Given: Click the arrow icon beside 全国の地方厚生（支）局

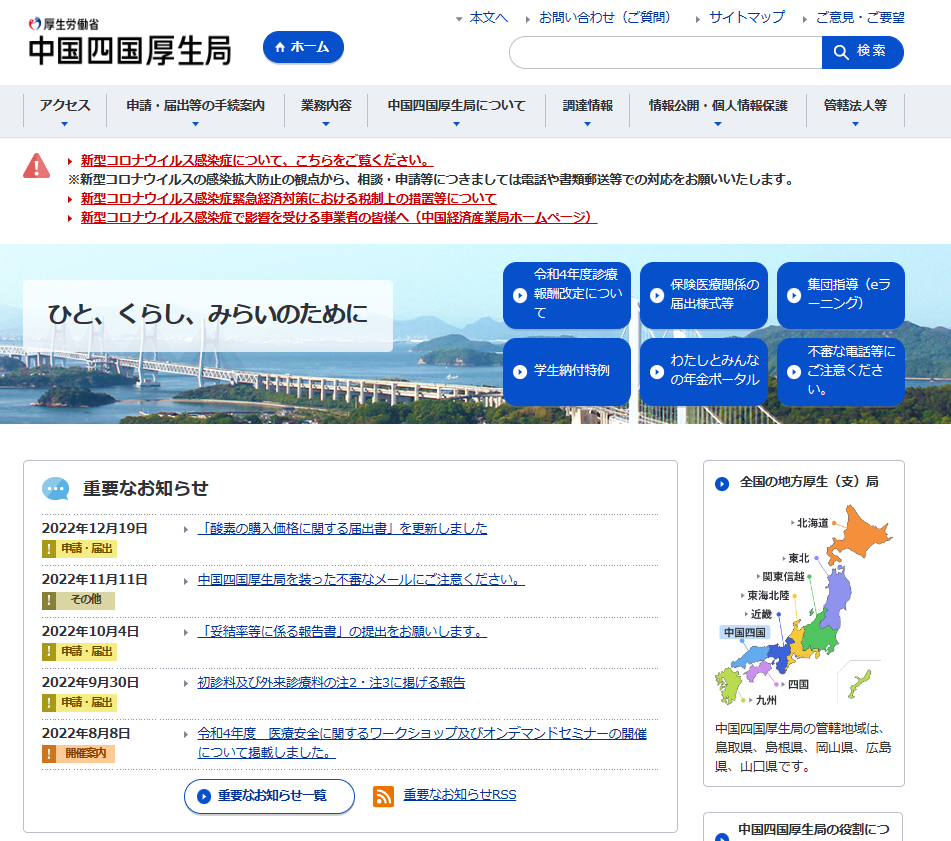Looking at the screenshot, I should click(722, 485).
